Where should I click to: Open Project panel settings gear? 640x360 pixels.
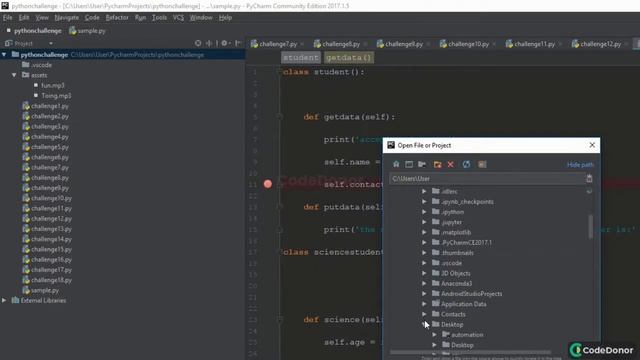tap(224, 43)
